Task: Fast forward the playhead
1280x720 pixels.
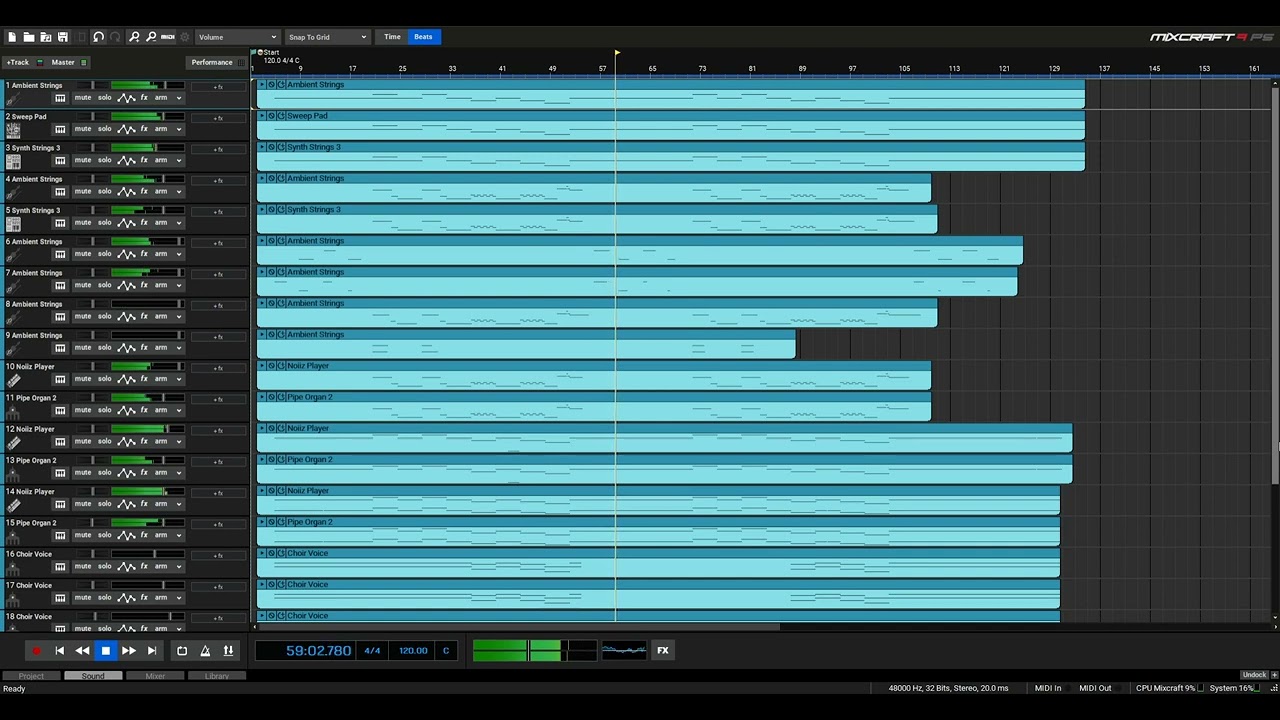Action: 129,651
